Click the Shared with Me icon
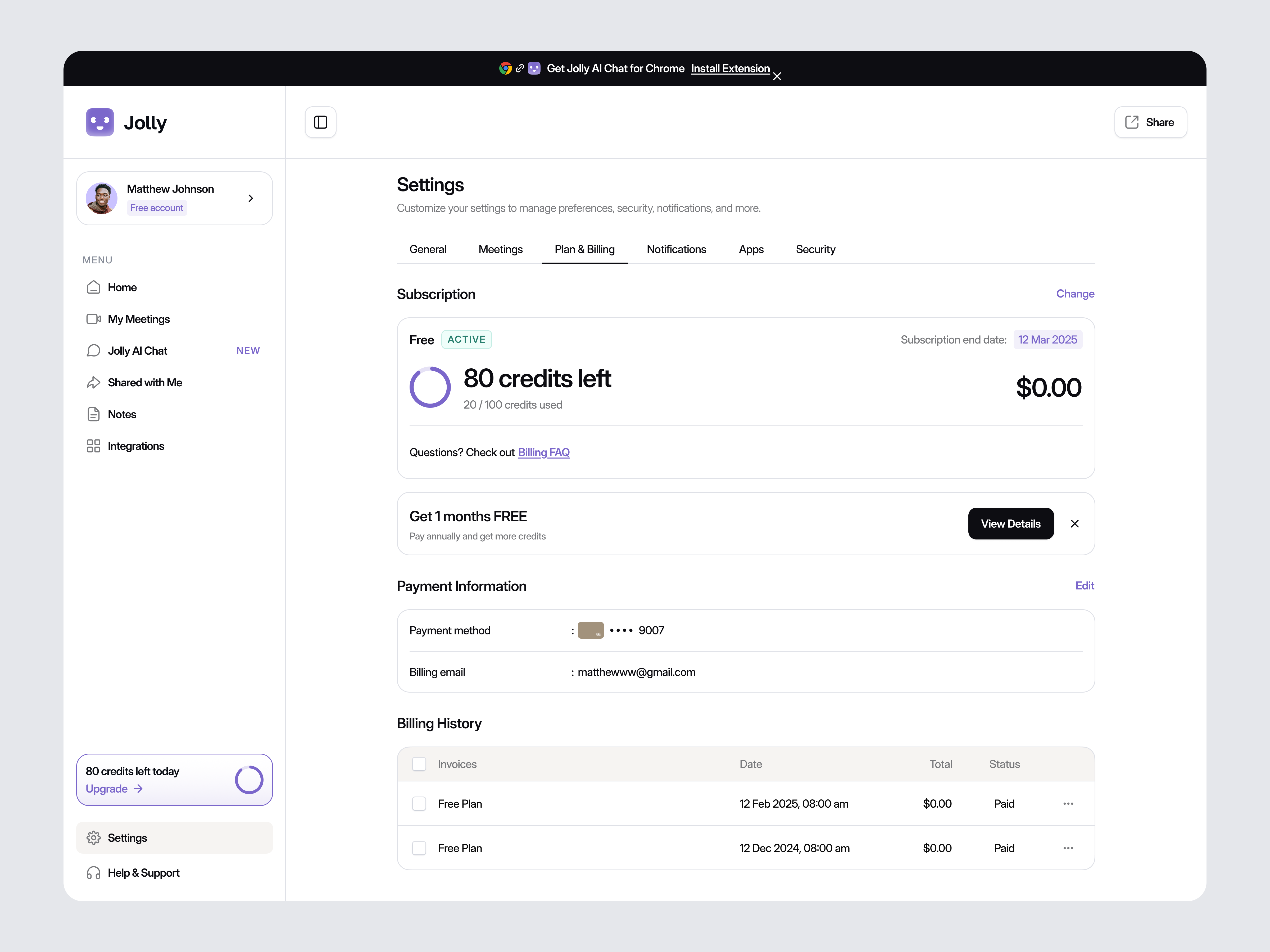1270x952 pixels. point(94,382)
